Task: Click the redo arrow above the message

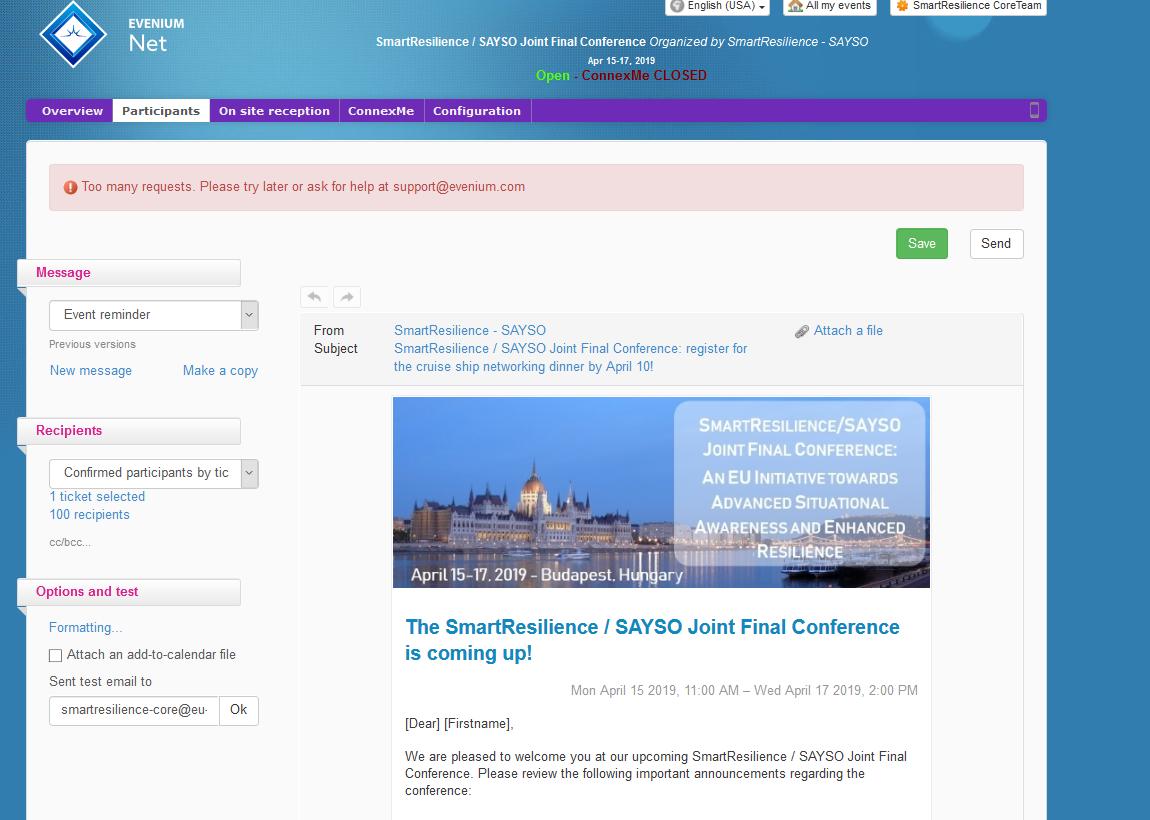Action: pos(347,297)
